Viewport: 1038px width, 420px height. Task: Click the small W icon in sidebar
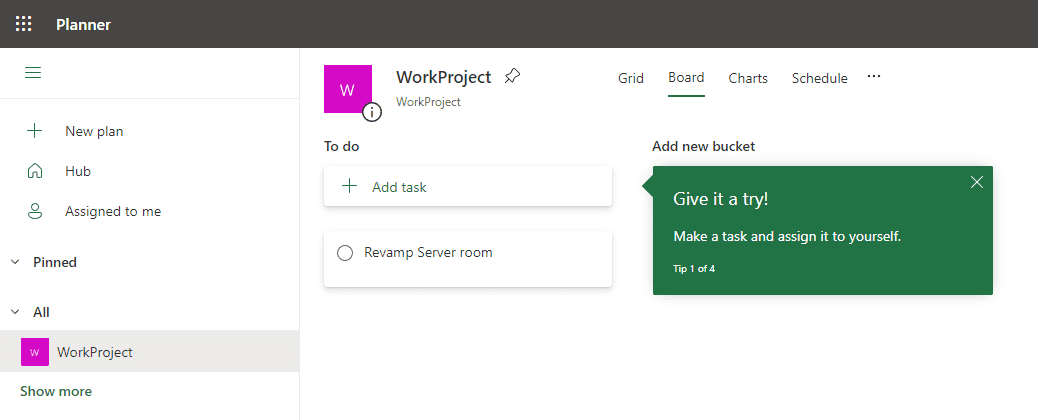(35, 352)
